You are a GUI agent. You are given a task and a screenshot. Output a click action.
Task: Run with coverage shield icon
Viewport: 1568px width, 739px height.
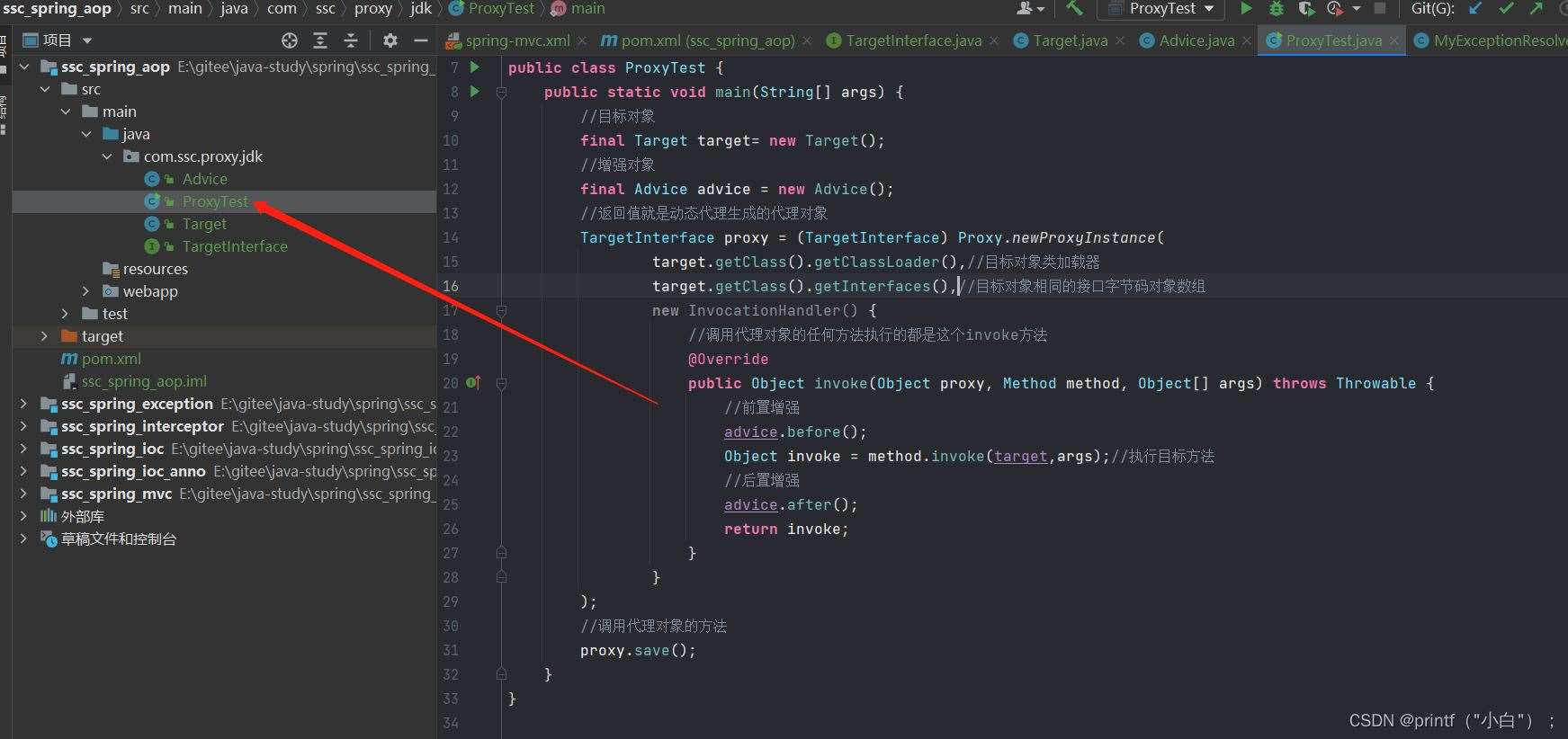click(x=1305, y=9)
